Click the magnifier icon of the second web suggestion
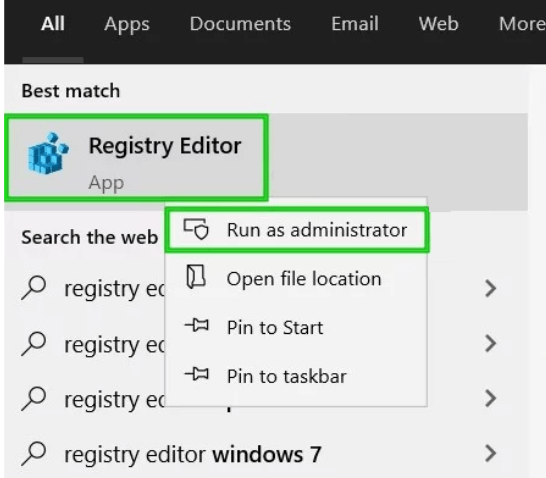Screen dimensions: 546x478 [x=34, y=344]
